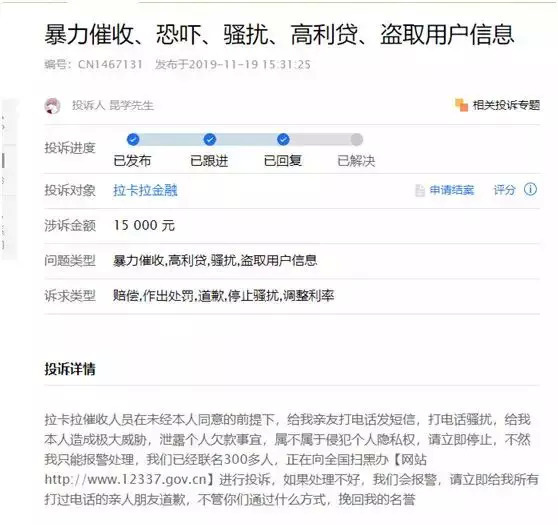
Task: Click the 已回复 progress checkmark
Action: tap(283, 139)
